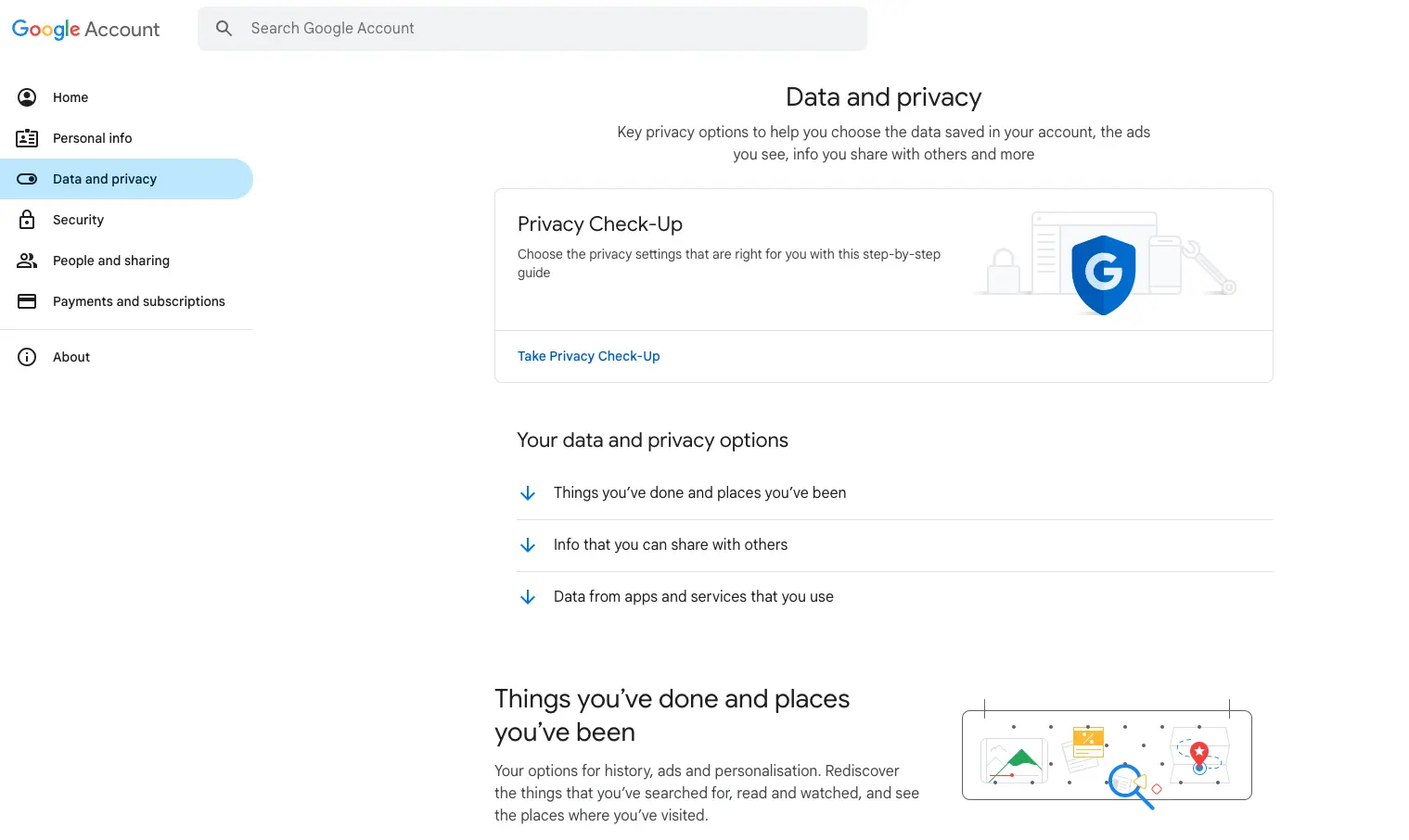Jump down via arrow beside Things you've done
Screen dimensions: 1409x840
[528, 493]
